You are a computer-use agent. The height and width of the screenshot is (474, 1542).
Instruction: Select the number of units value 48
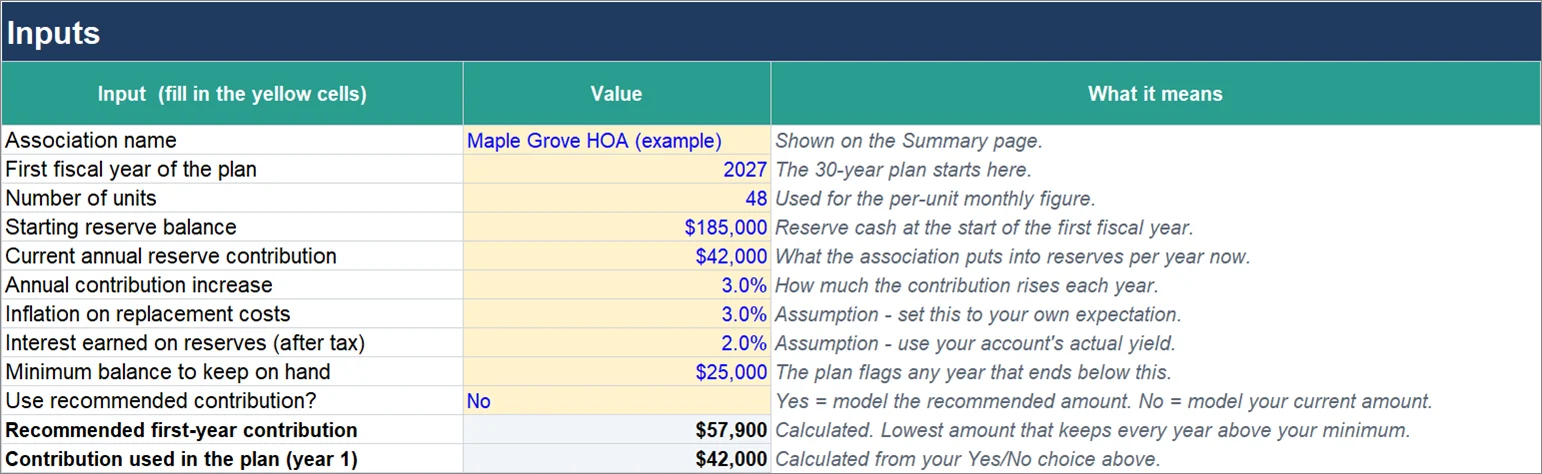click(x=616, y=198)
